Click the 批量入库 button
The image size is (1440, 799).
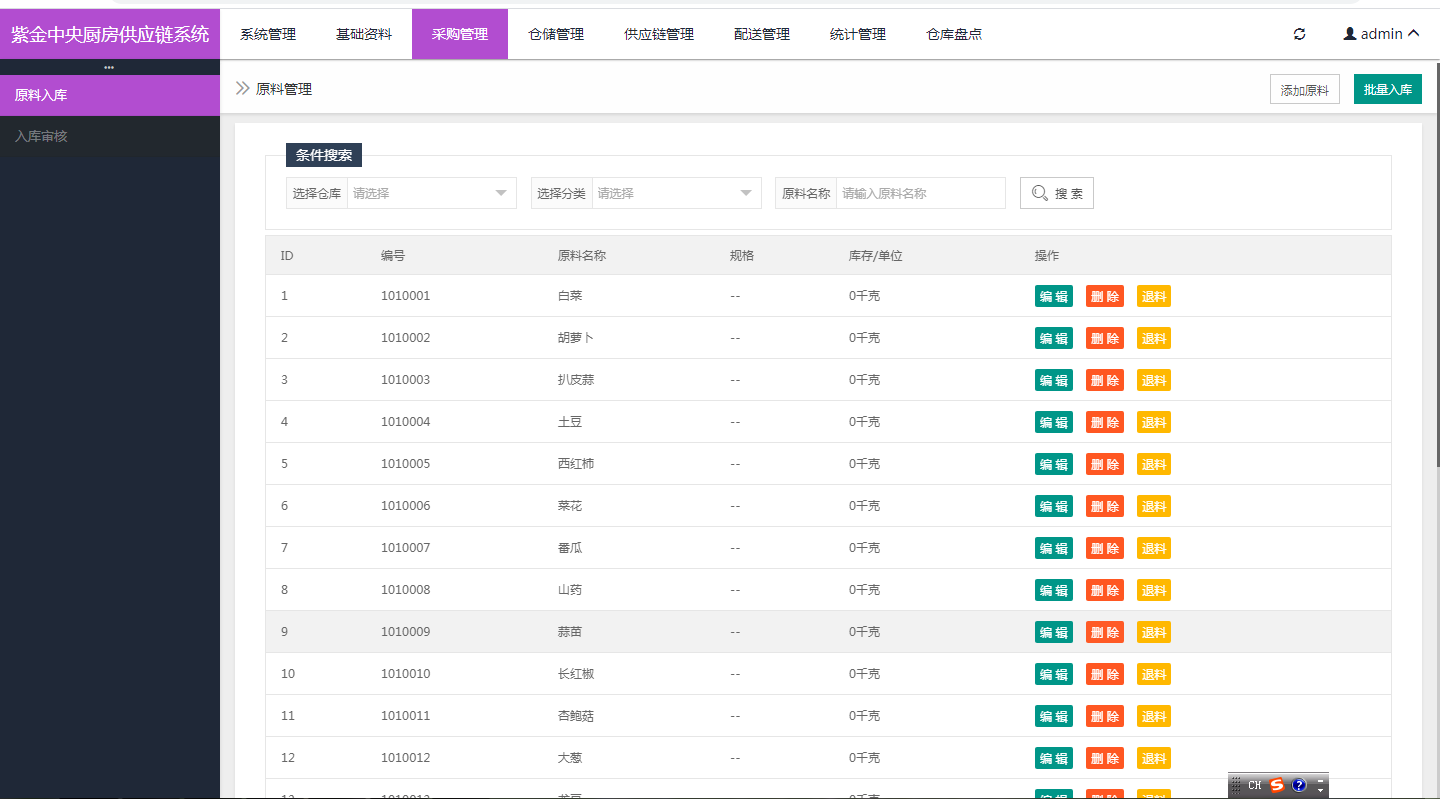pyautogui.click(x=1388, y=89)
